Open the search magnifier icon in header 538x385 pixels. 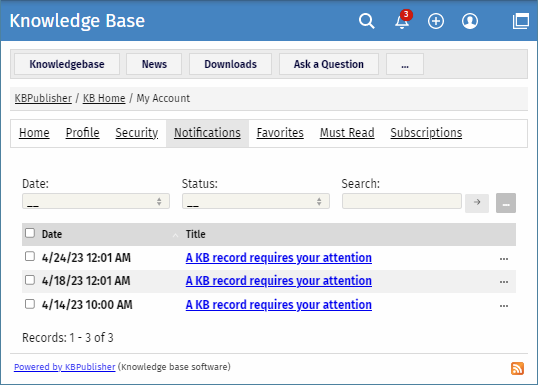tap(366, 21)
